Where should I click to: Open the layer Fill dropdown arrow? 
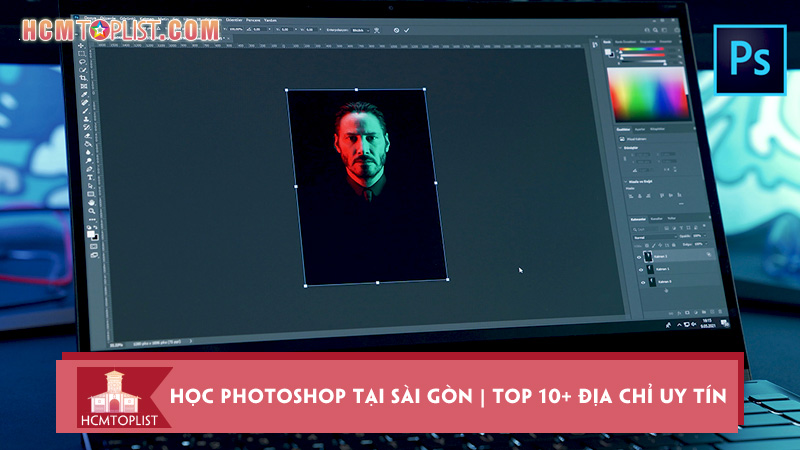pyautogui.click(x=707, y=243)
